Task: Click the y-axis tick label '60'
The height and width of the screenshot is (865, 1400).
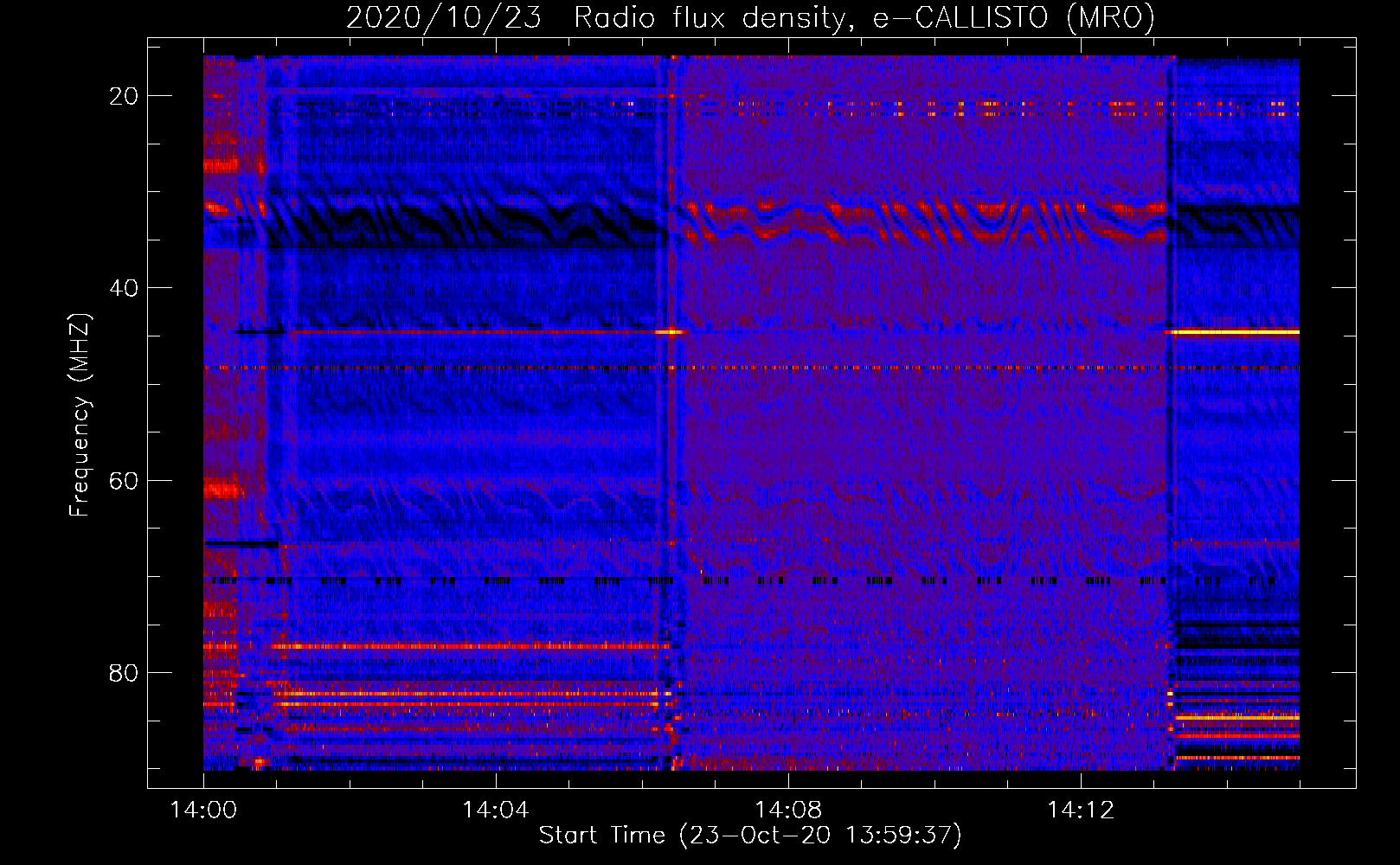Action: point(124,481)
